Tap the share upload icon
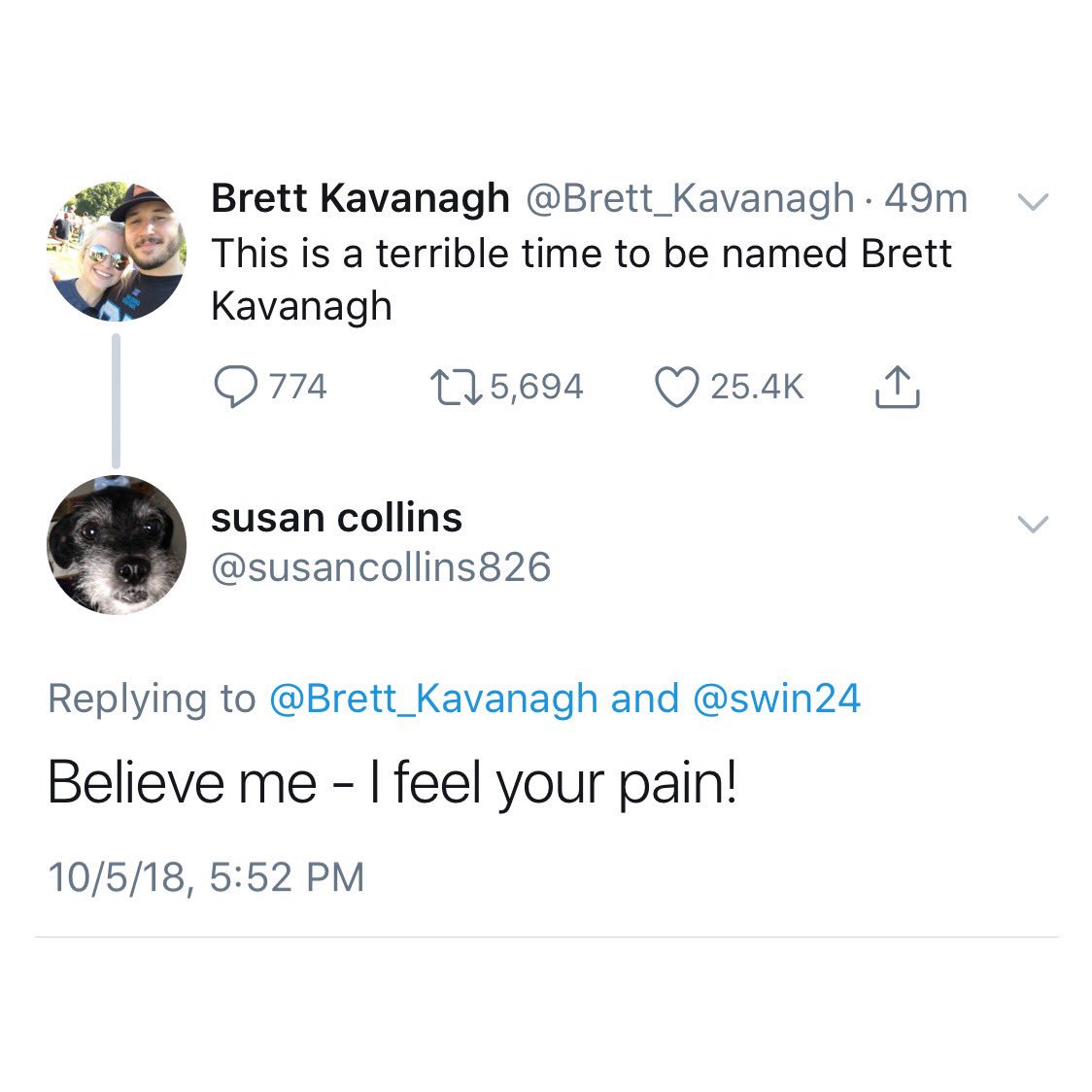 click(x=896, y=387)
